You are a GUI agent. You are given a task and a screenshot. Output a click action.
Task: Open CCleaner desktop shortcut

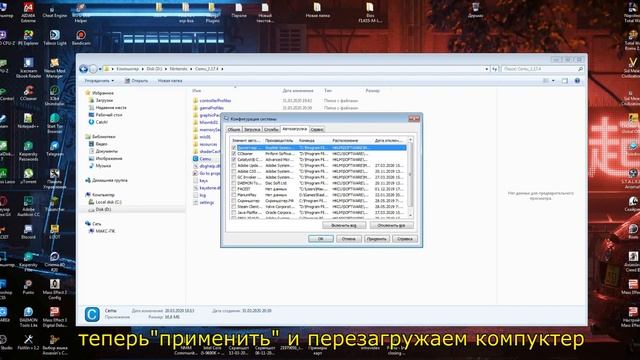coord(28,93)
